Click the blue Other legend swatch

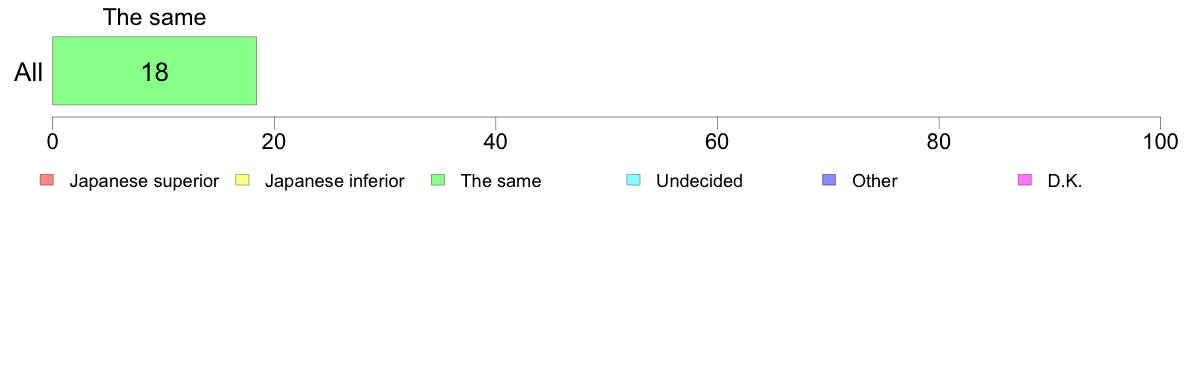(x=830, y=180)
